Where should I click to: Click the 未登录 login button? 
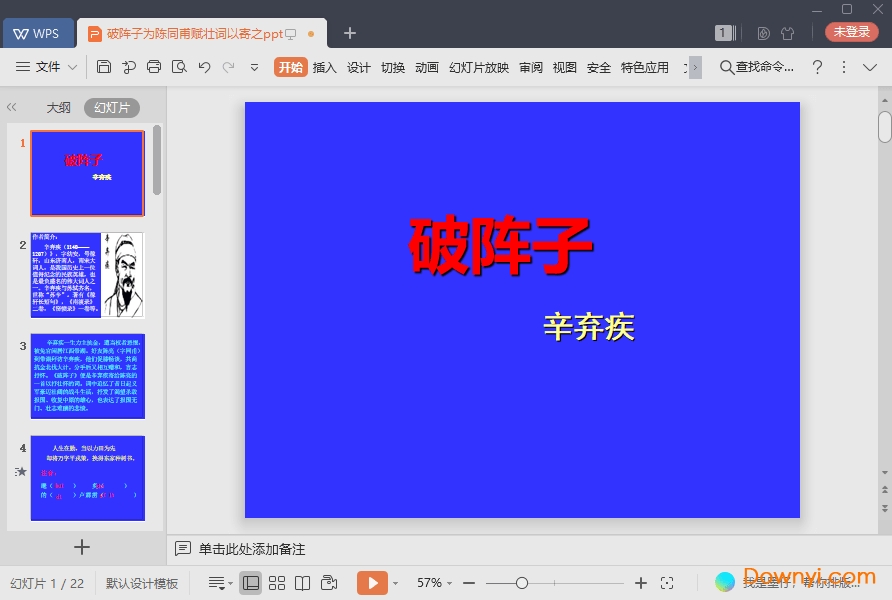[x=851, y=32]
